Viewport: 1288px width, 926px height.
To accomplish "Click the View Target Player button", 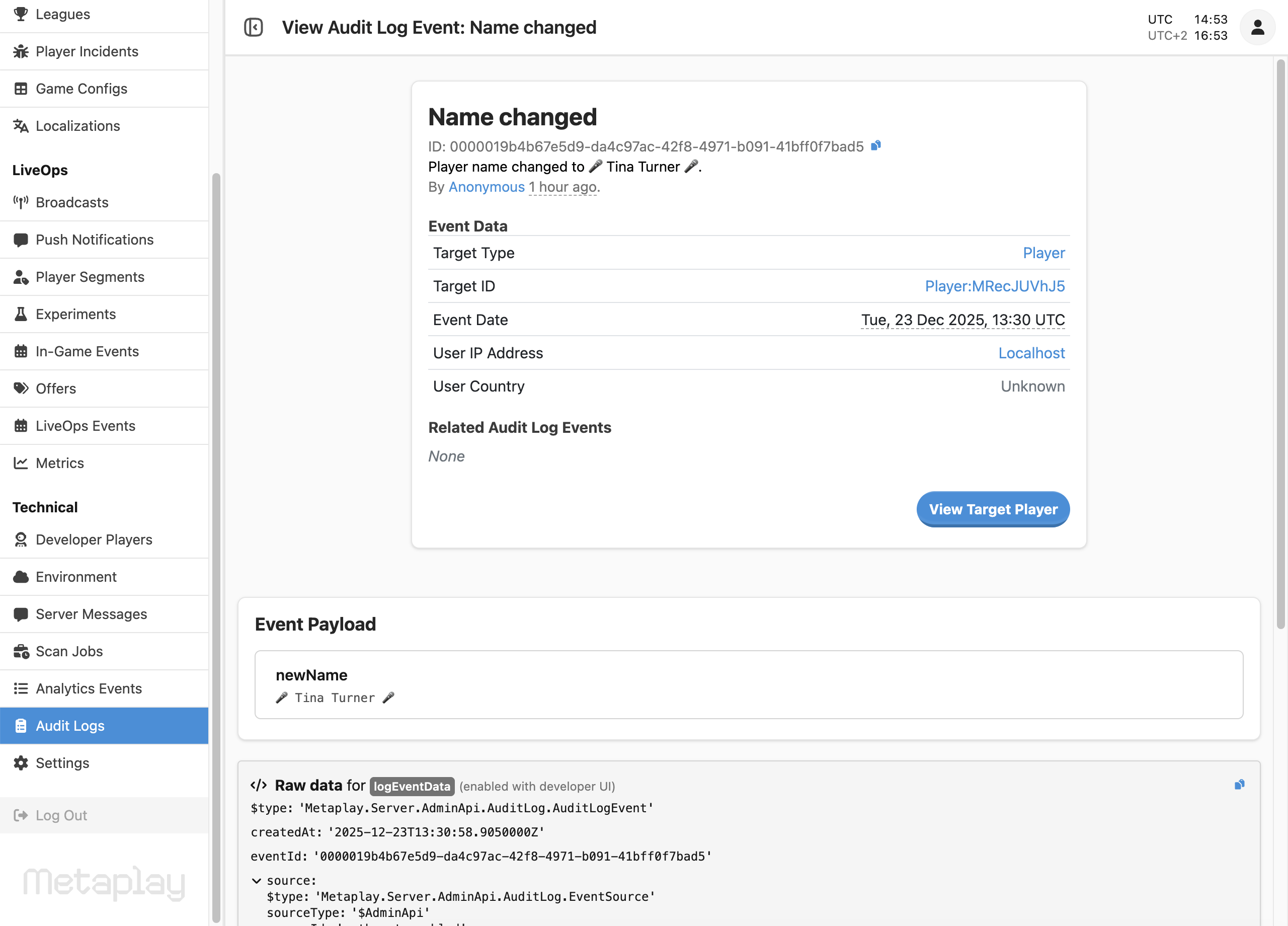I will click(993, 509).
